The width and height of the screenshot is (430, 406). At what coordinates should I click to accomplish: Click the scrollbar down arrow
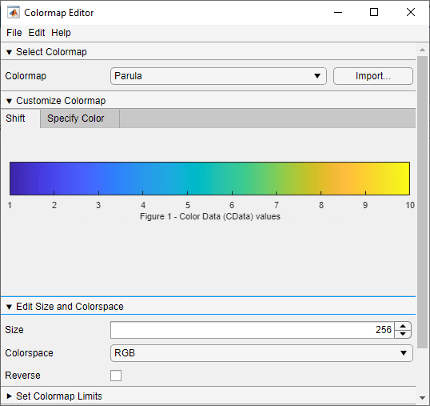coord(422,398)
